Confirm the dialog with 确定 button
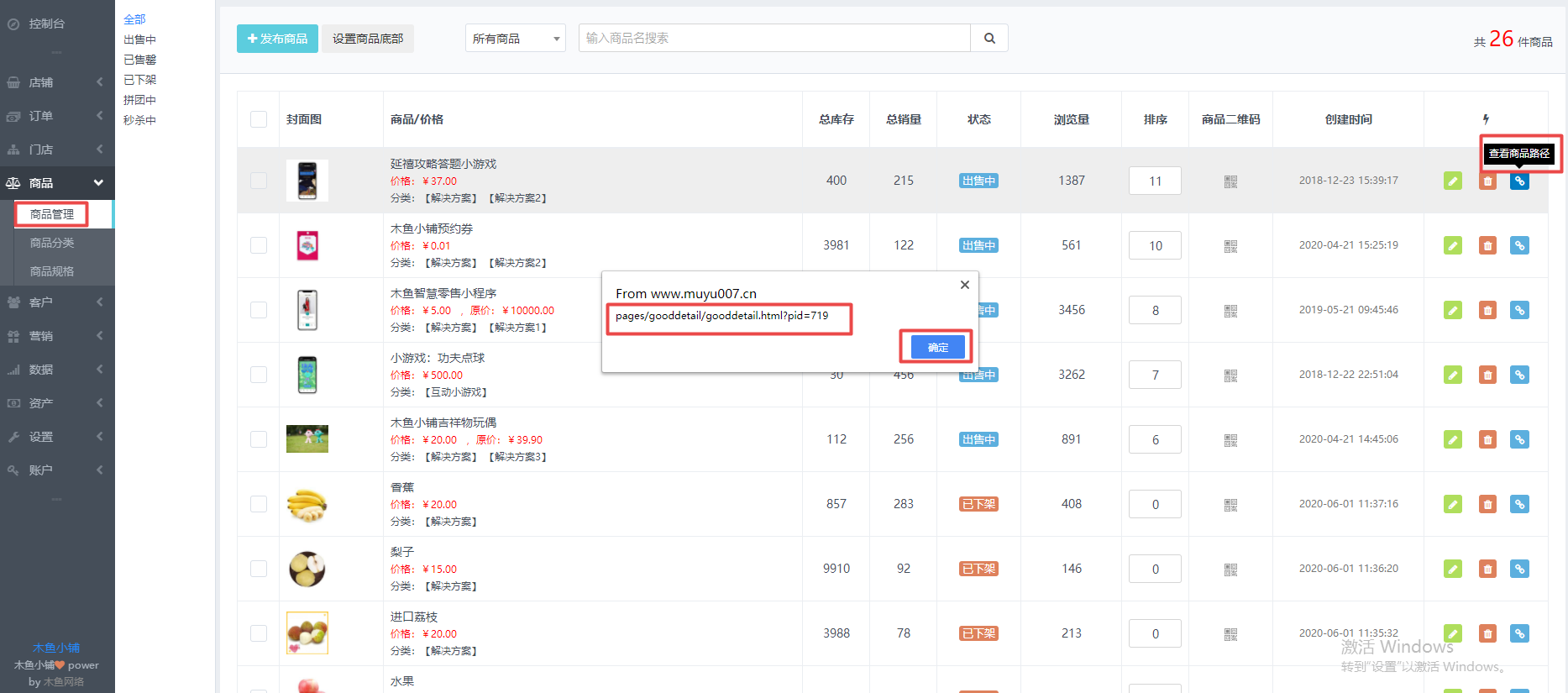 938,347
